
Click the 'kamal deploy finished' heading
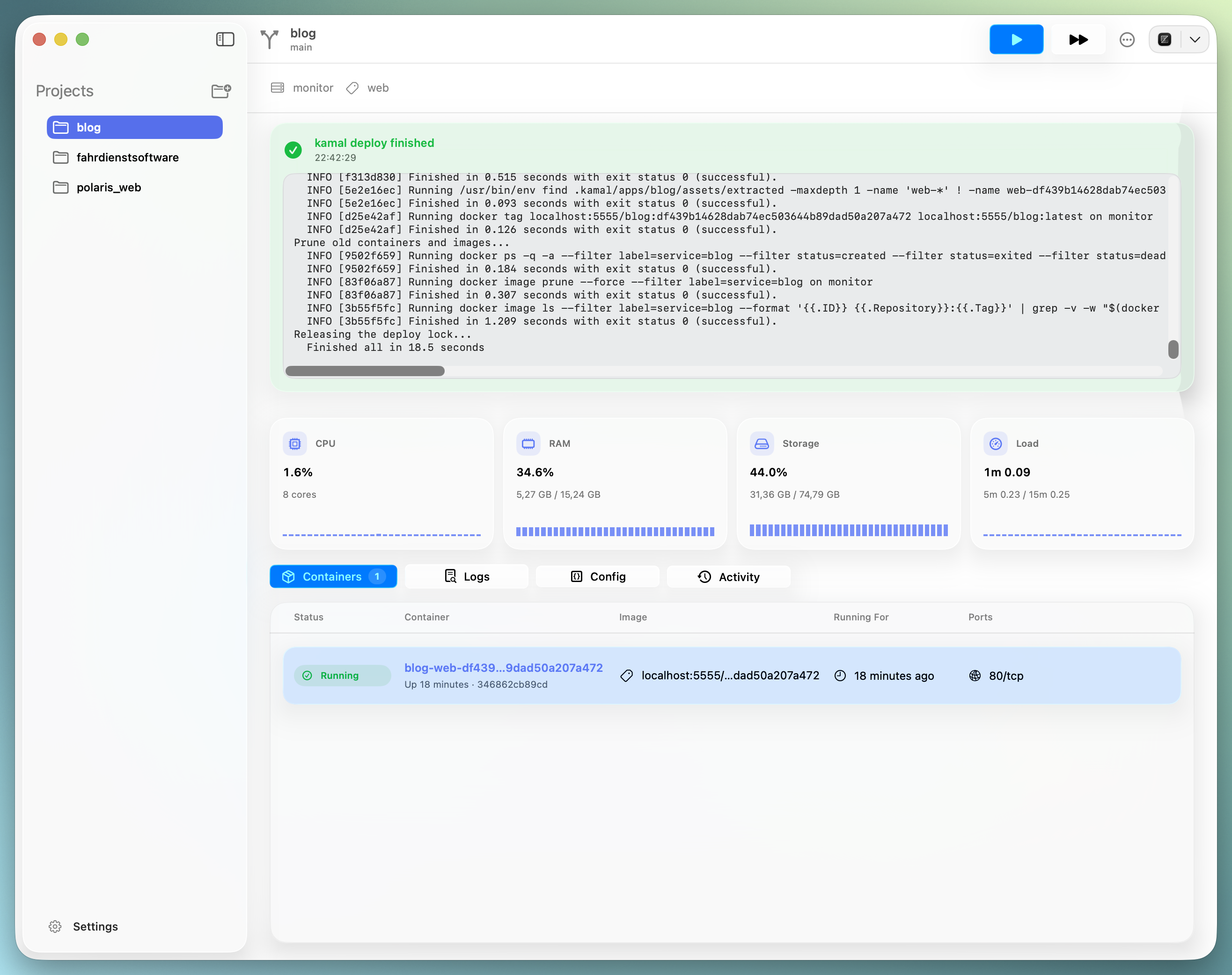[374, 143]
